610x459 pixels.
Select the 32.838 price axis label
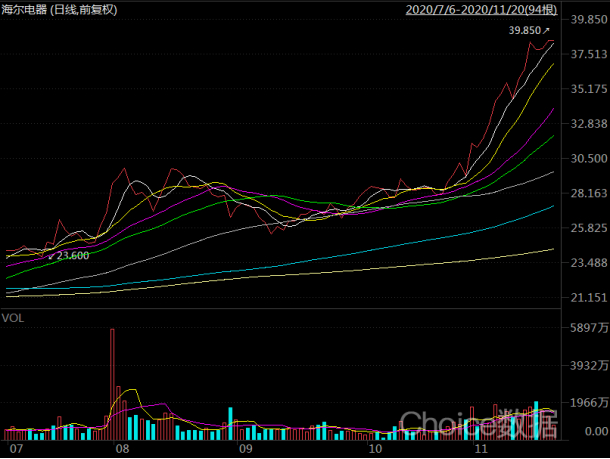(x=589, y=124)
